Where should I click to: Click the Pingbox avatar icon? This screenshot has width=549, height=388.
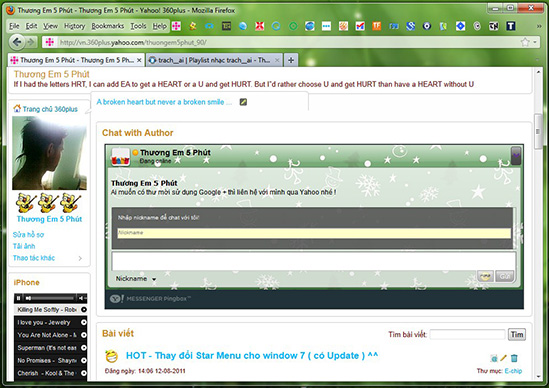pyautogui.click(x=120, y=157)
